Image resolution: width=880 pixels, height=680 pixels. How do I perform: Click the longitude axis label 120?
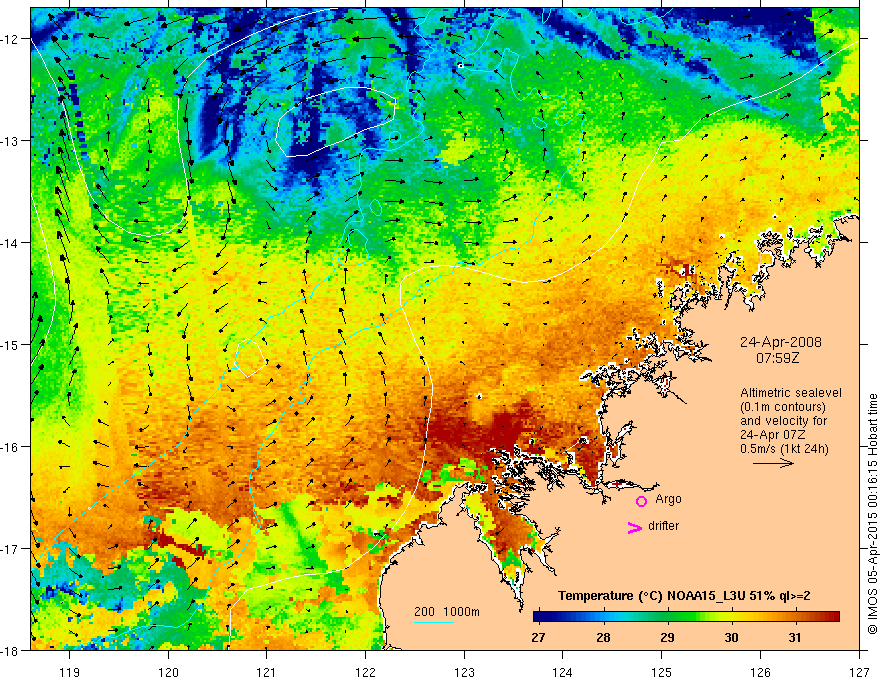[168, 673]
